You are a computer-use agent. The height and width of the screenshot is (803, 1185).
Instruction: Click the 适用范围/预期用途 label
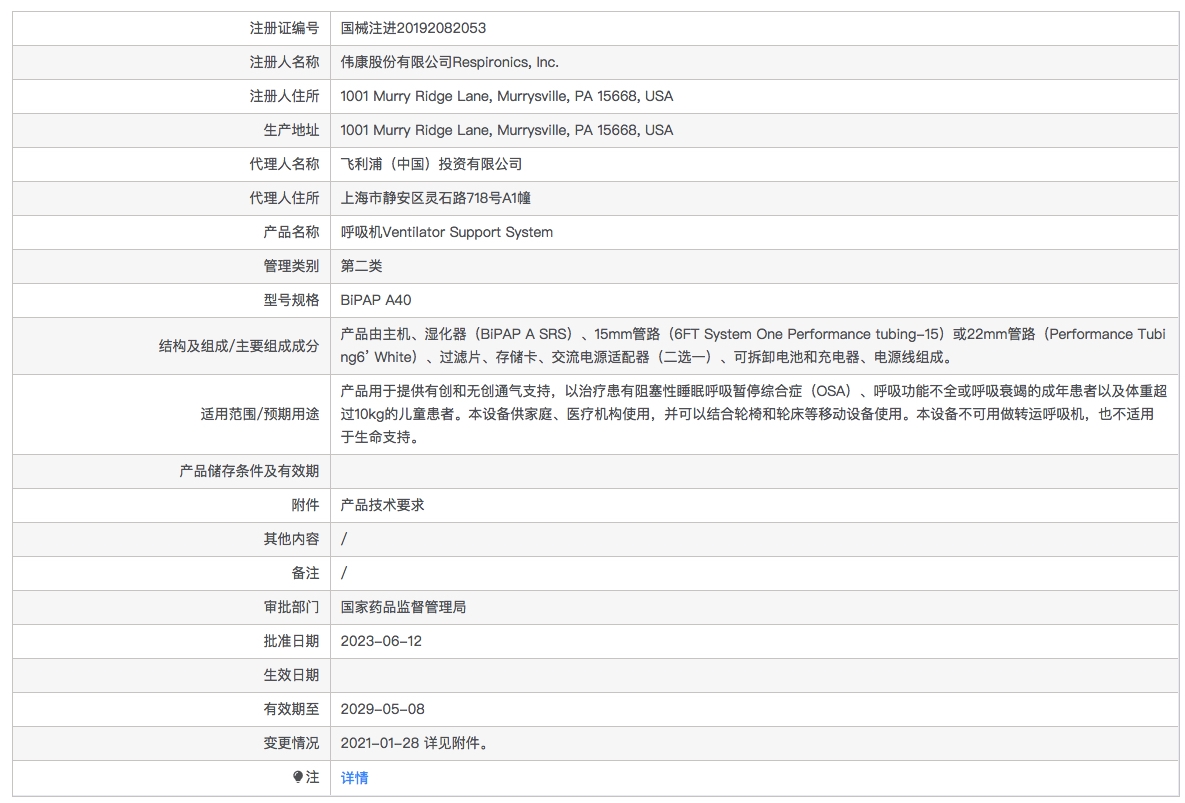tap(259, 414)
